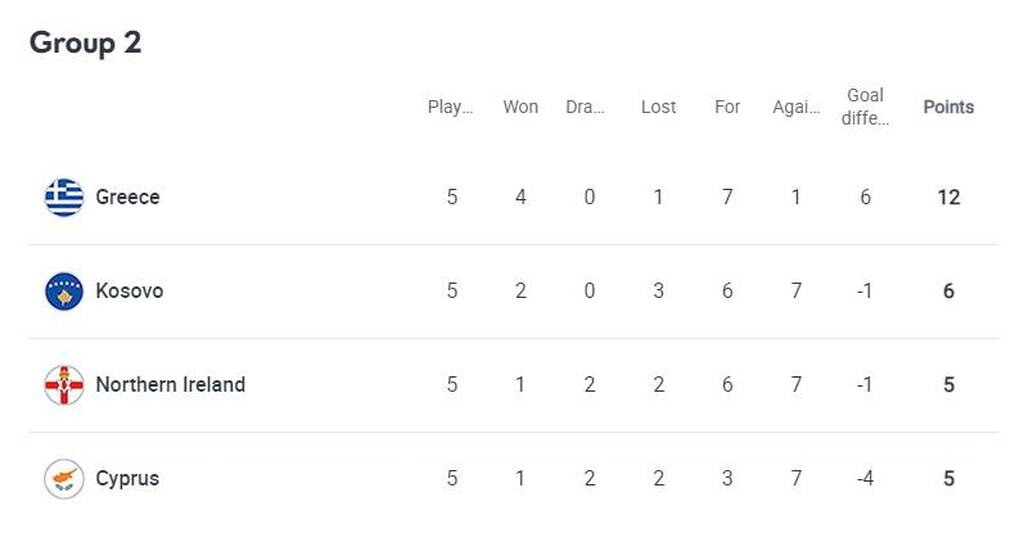Select the Northern Ireland team name
Image resolution: width=1024 pixels, height=542 pixels.
point(170,385)
